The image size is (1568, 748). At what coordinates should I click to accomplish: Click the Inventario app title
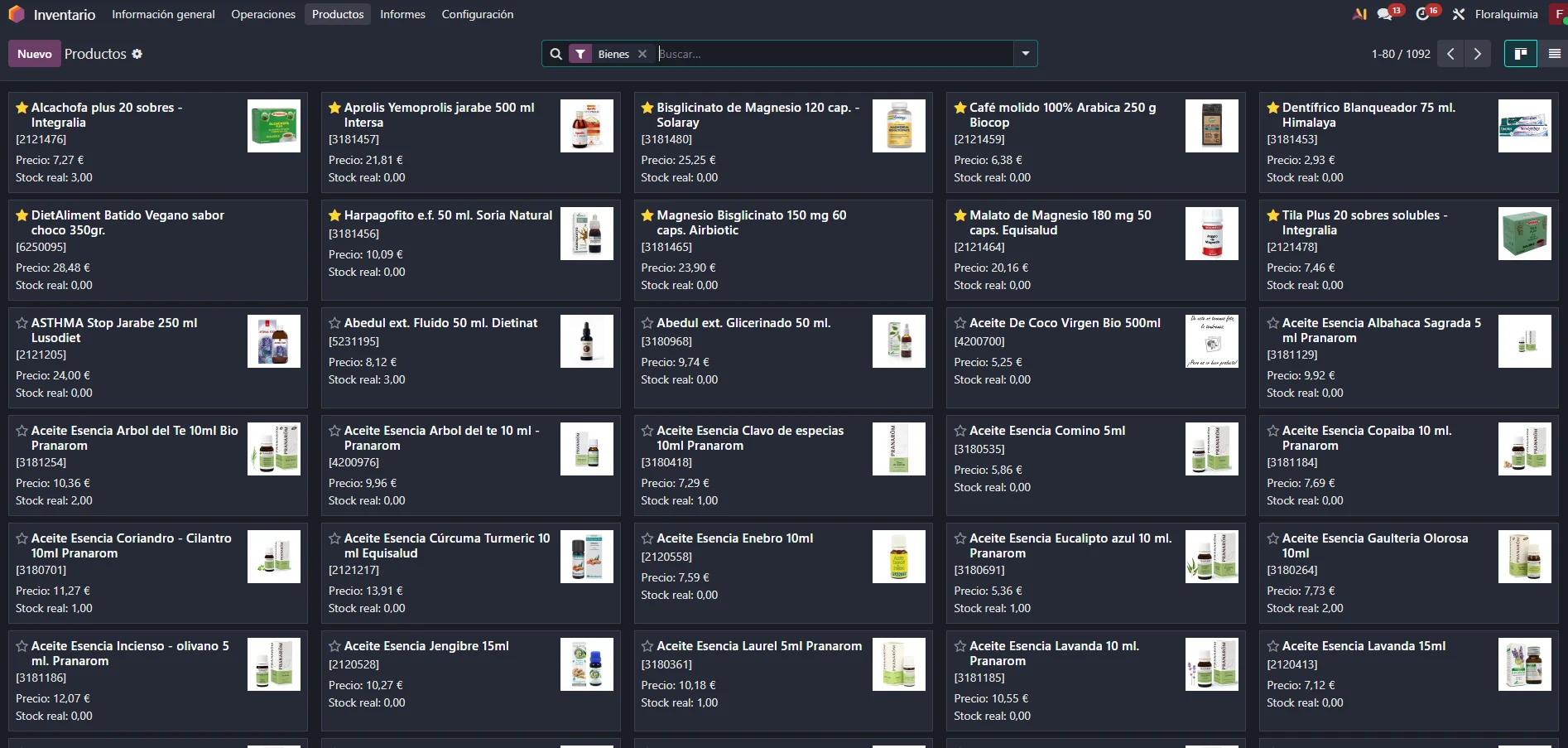pos(65,14)
